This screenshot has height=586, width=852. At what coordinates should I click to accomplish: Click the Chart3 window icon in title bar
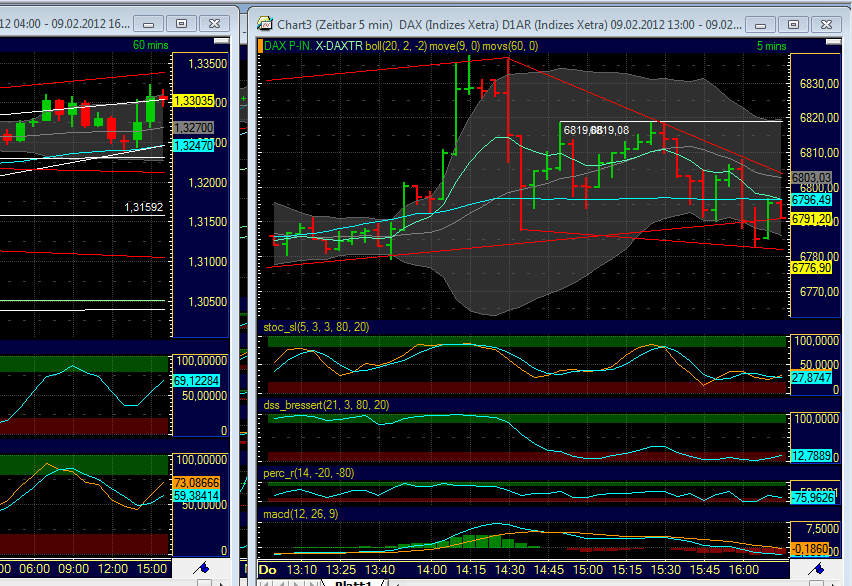tap(264, 22)
